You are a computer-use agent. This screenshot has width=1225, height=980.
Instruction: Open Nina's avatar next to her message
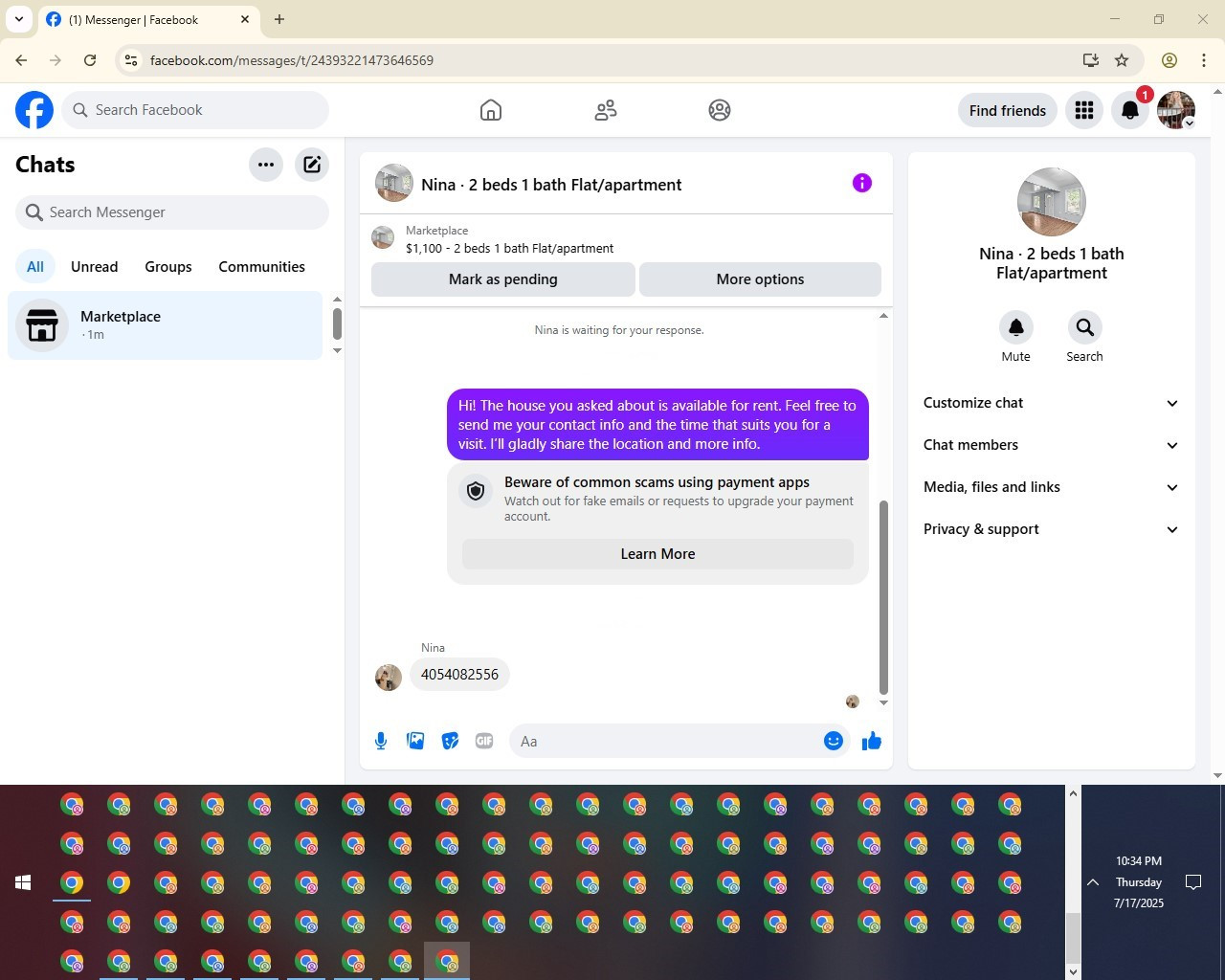[389, 678]
